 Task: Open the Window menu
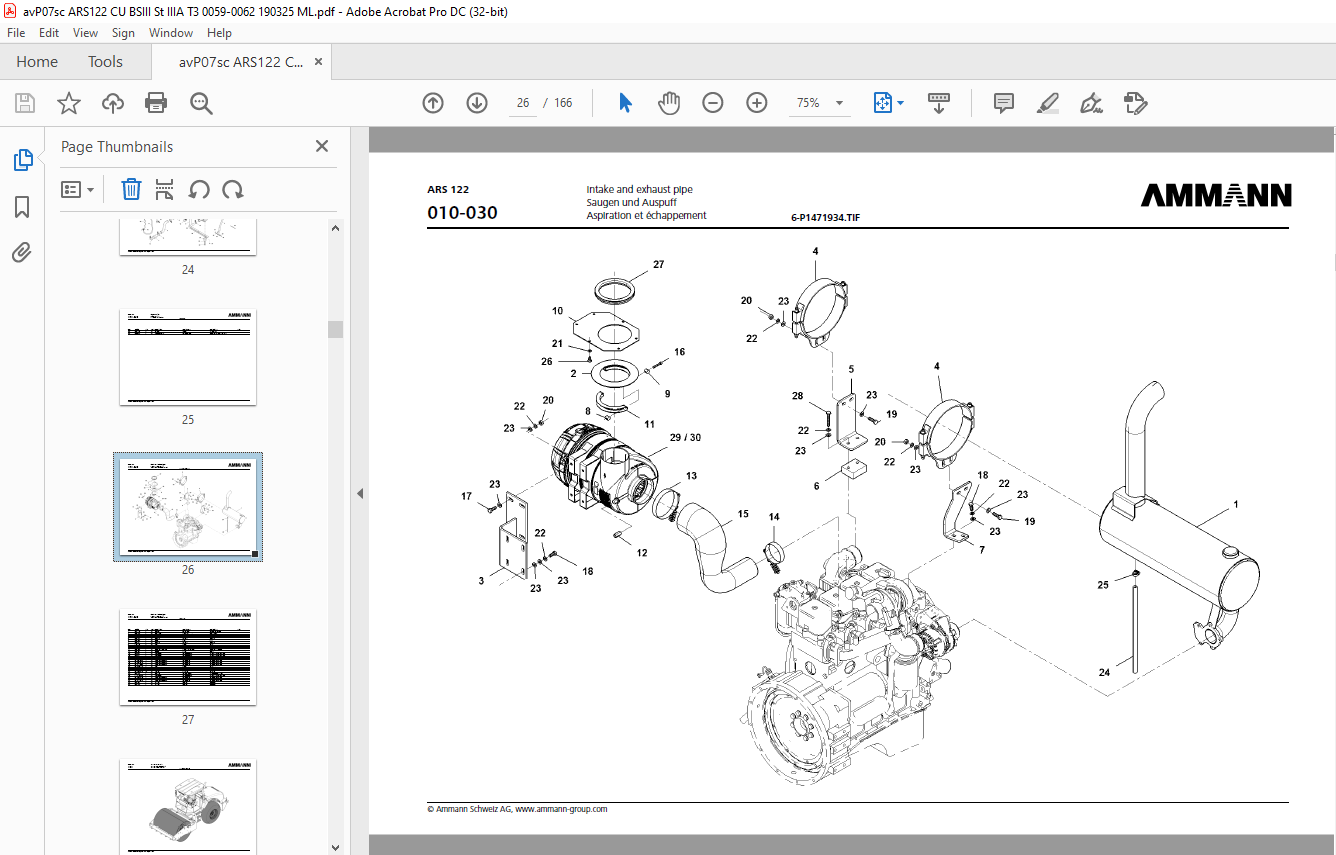(171, 33)
